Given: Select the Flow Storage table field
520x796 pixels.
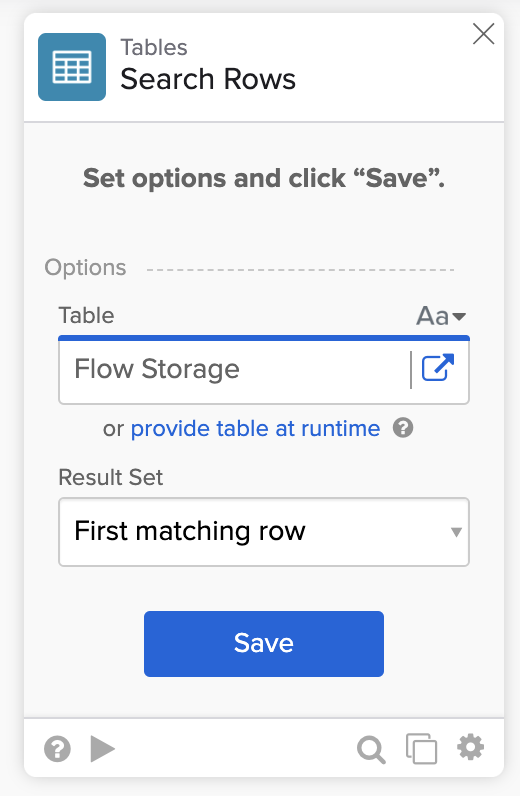Looking at the screenshot, I should click(234, 370).
